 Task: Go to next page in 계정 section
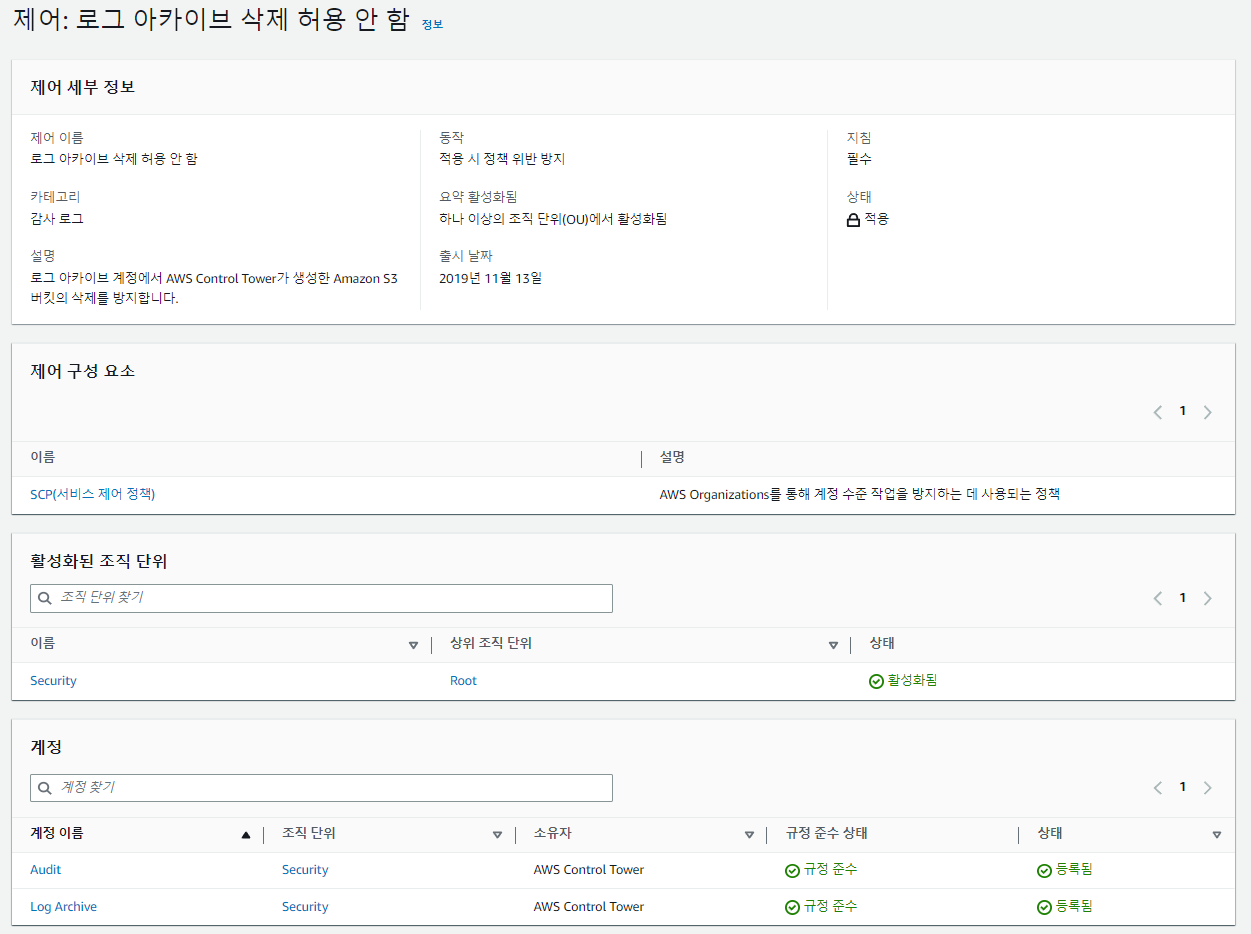(1207, 788)
